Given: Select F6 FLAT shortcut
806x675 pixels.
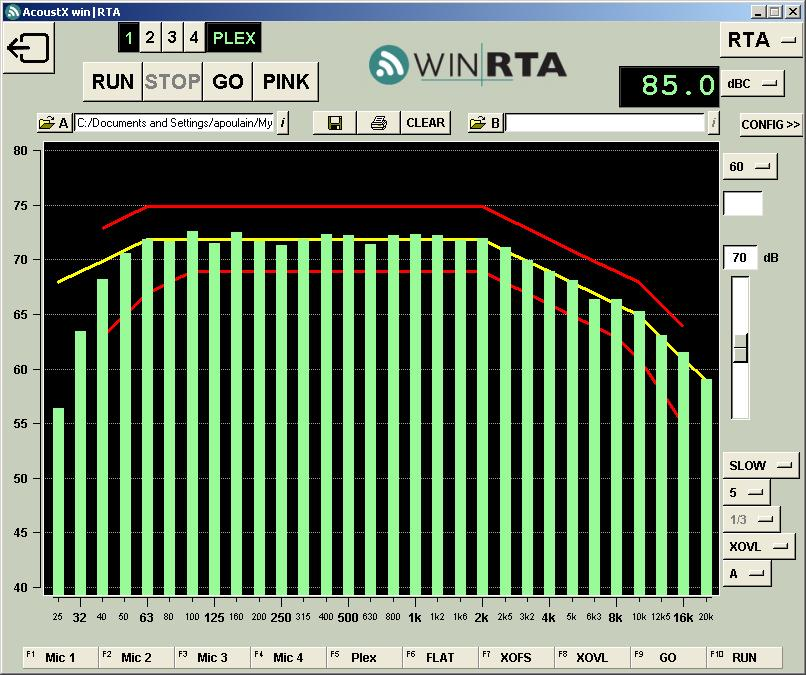Looking at the screenshot, I should tap(440, 657).
